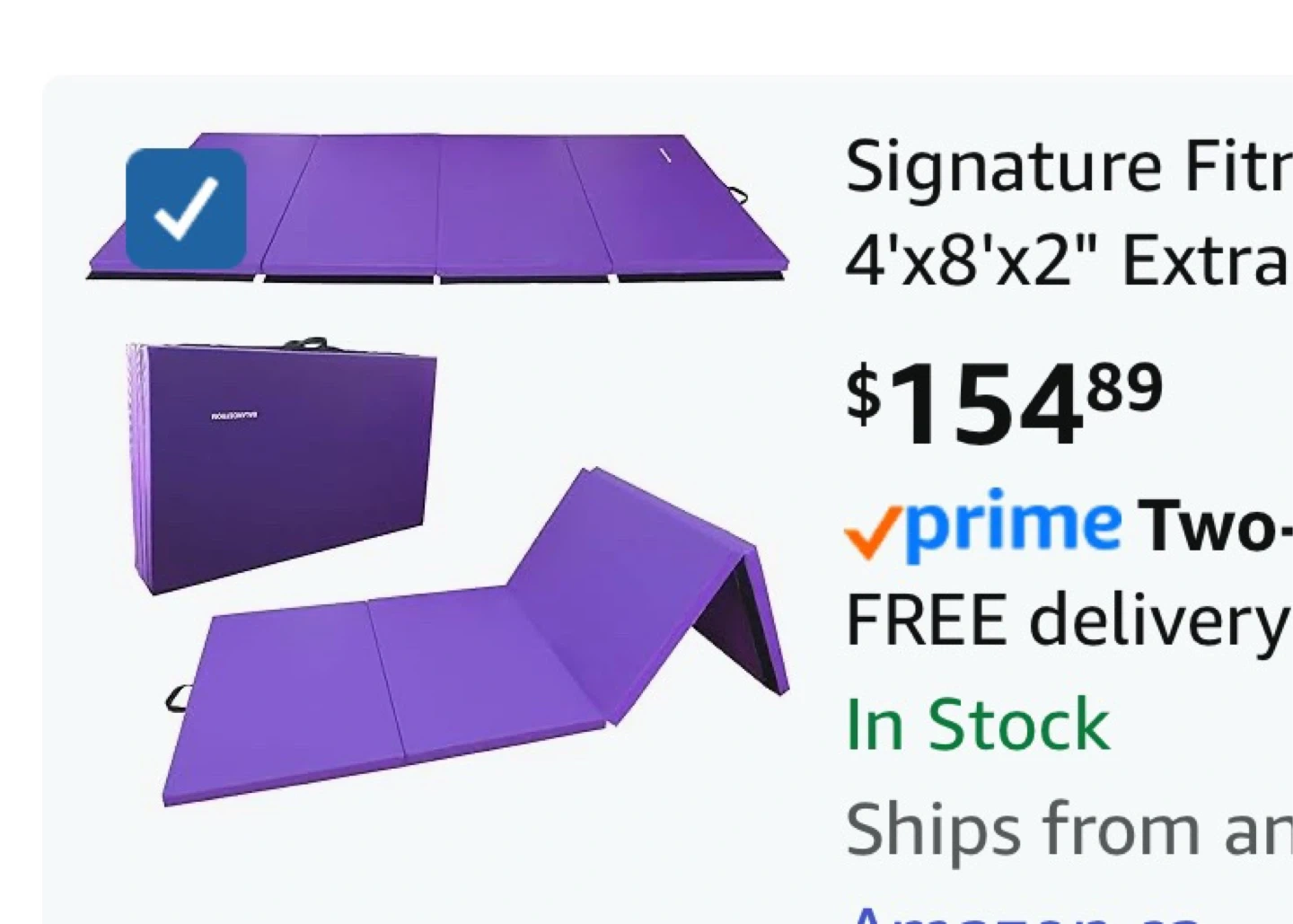Open the cut-off blue Amazon link at bottom
The width and height of the screenshot is (1293, 924).
(1024, 914)
